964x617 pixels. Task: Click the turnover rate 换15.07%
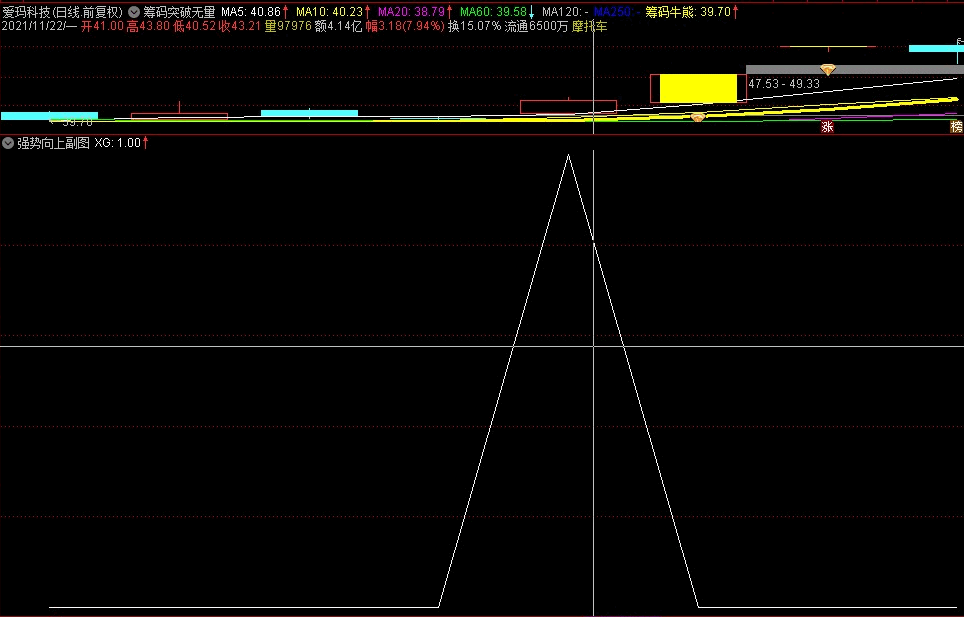(x=474, y=26)
